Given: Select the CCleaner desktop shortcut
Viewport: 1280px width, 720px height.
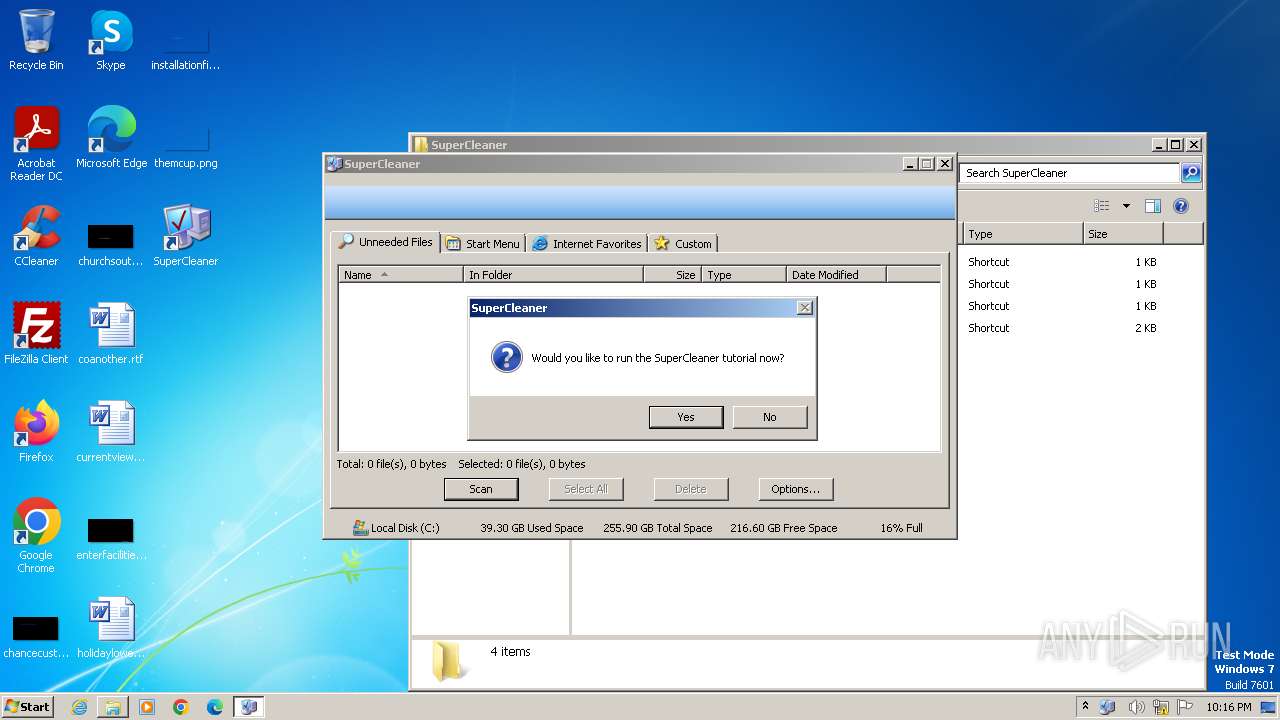Looking at the screenshot, I should pyautogui.click(x=36, y=236).
